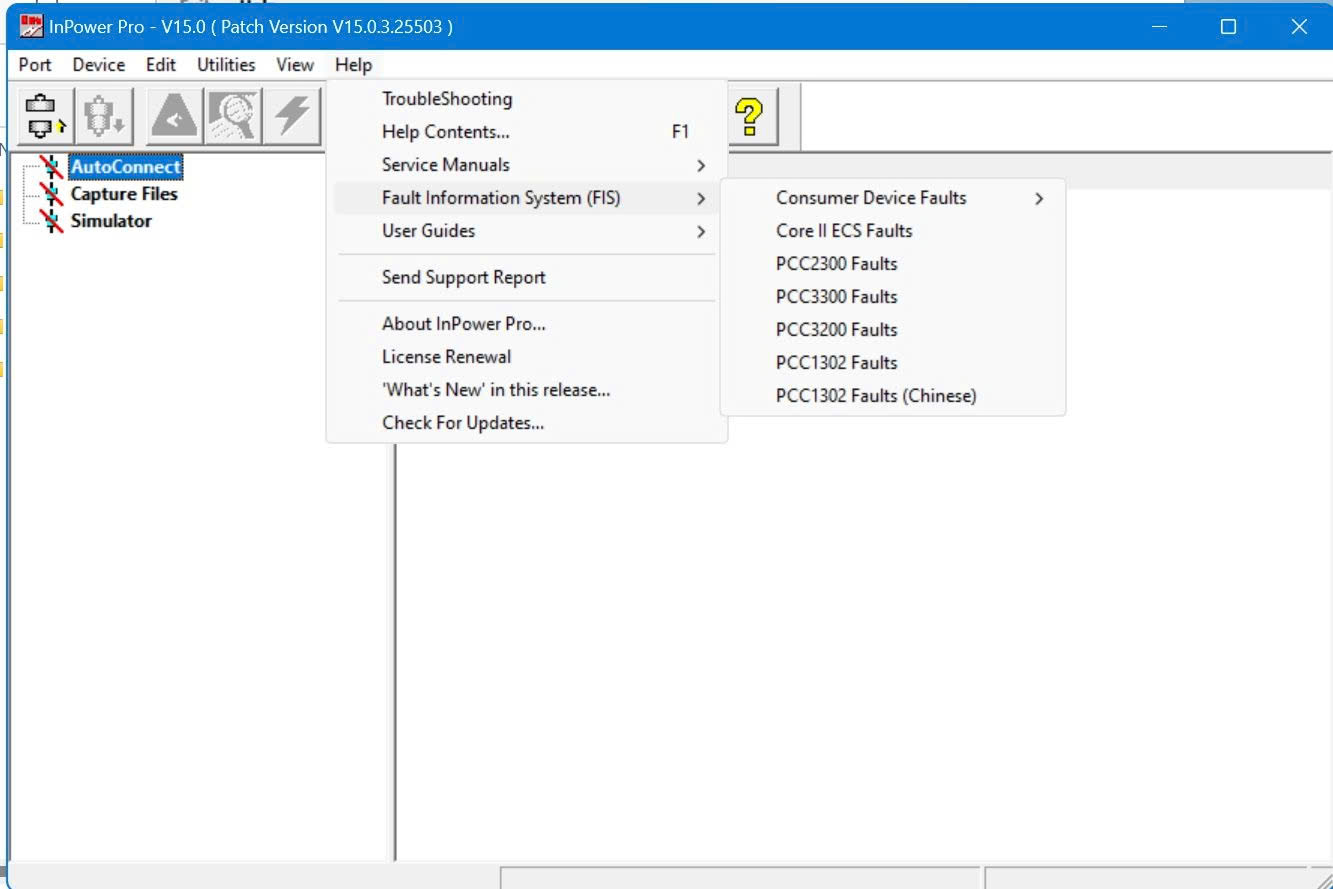The height and width of the screenshot is (889, 1333).
Task: Select Send Support Report
Action: pos(526,278)
